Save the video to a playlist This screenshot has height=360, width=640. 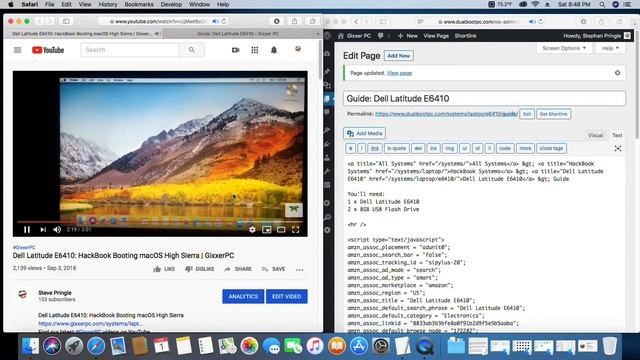click(273, 269)
